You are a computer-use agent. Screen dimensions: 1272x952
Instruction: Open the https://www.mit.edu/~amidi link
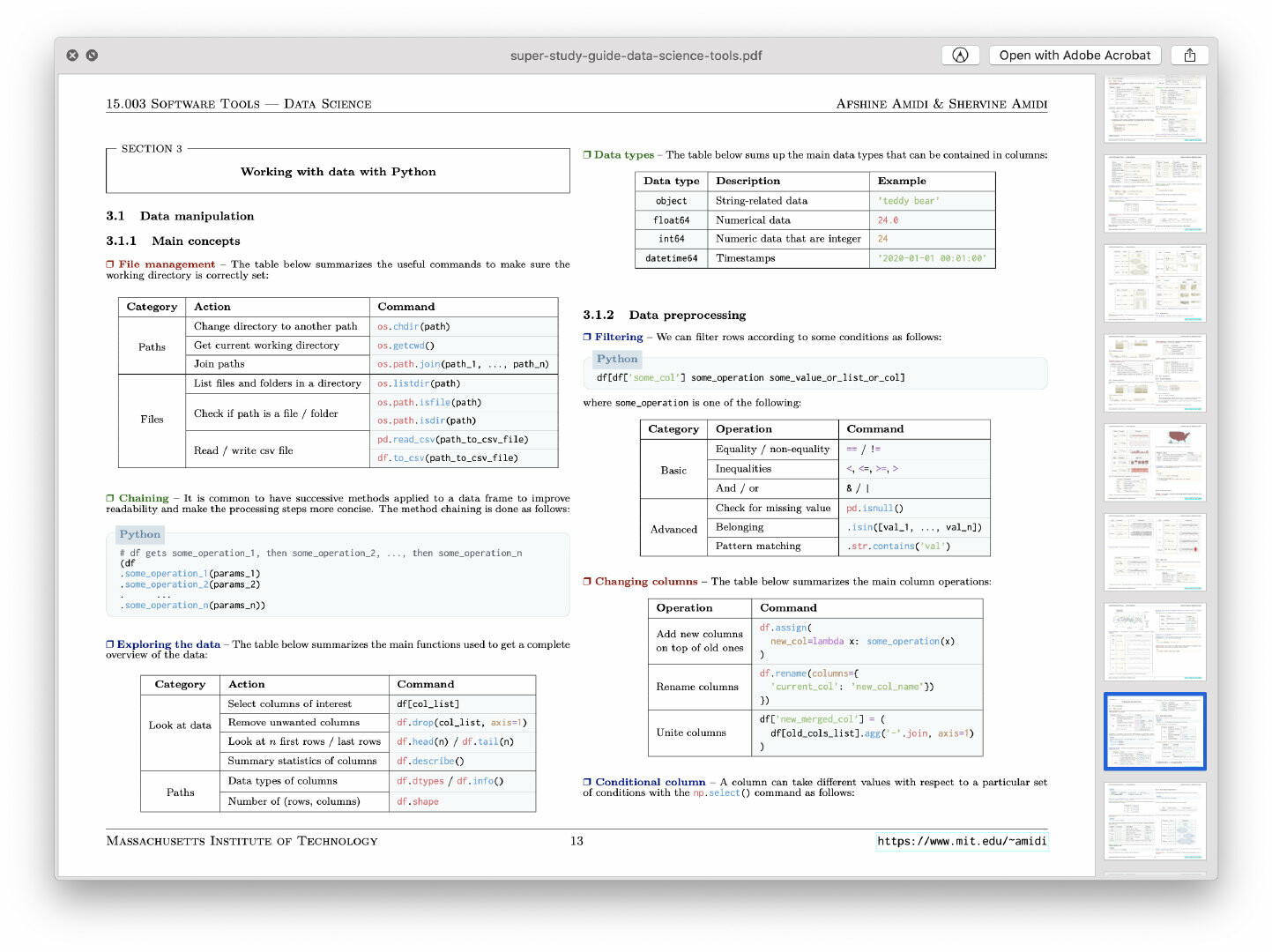[x=962, y=841]
